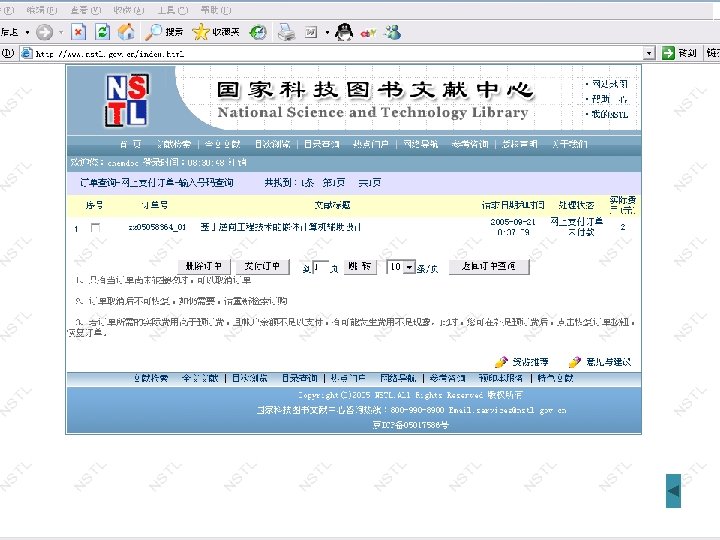Click the order number ending 364_01
Image resolution: width=720 pixels, height=540 pixels.
coord(157,227)
